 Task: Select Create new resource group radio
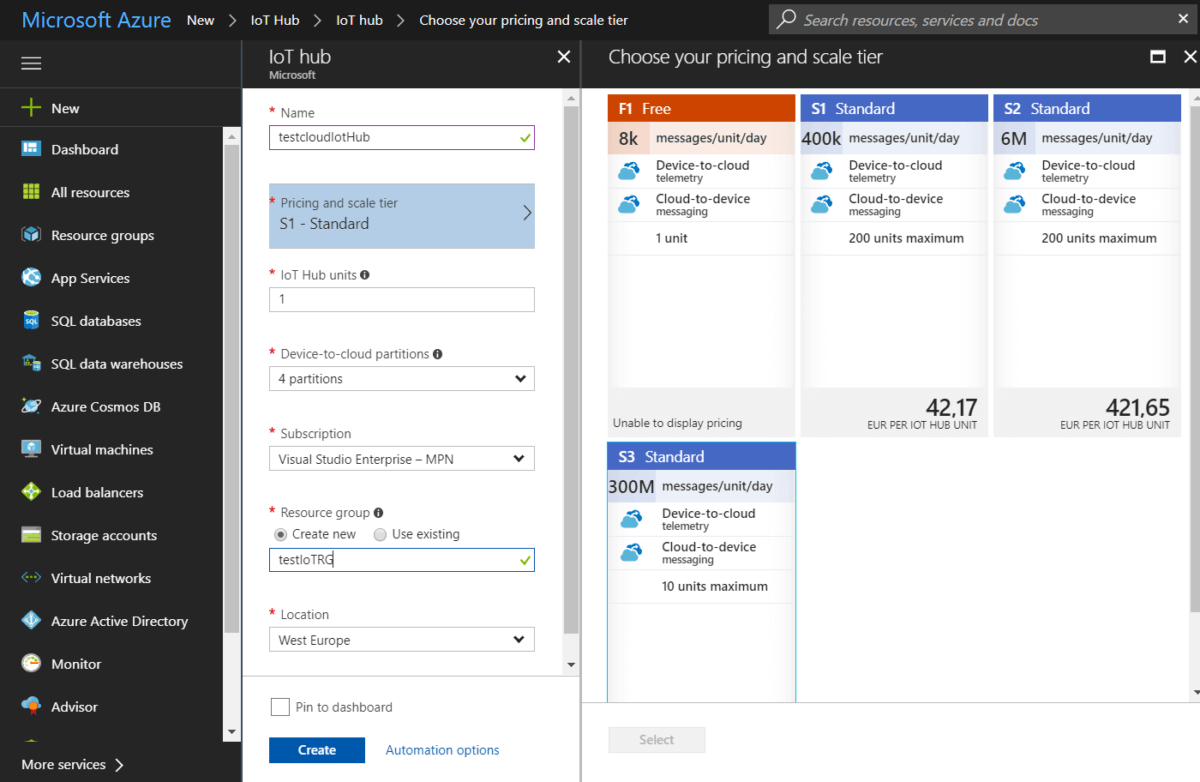coord(281,534)
